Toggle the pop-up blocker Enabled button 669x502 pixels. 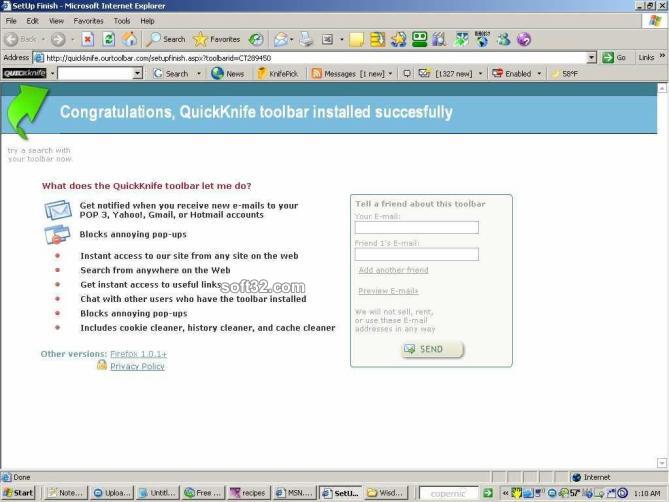512,73
